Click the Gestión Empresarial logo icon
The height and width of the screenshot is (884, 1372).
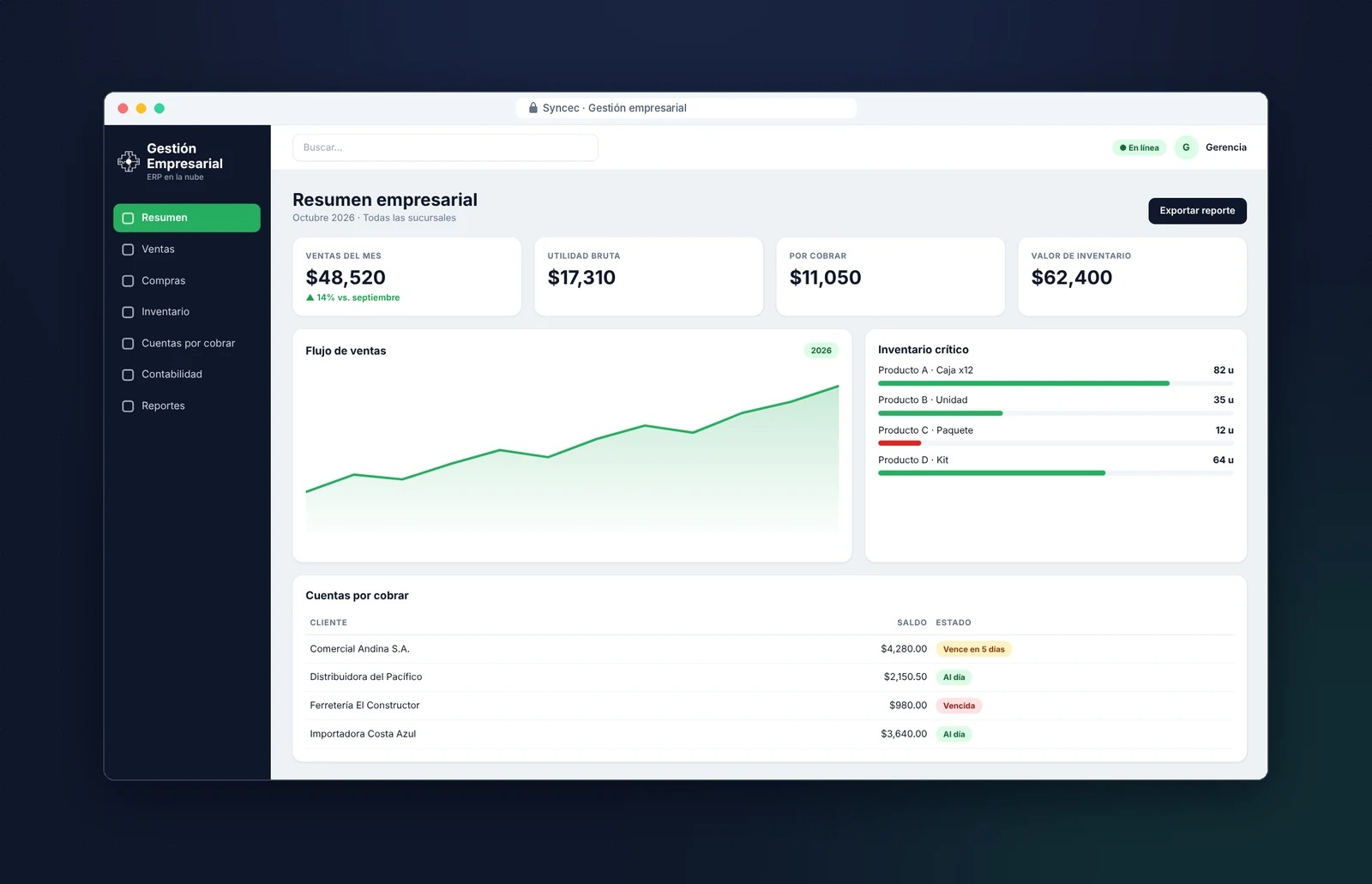[x=129, y=161]
